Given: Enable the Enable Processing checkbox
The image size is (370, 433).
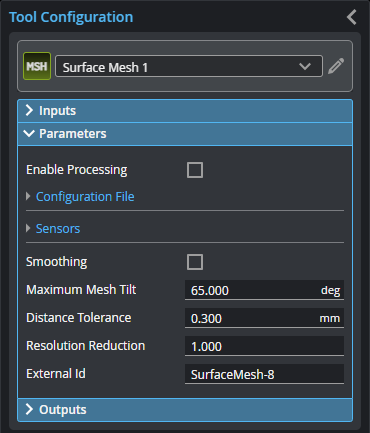Looking at the screenshot, I should [195, 170].
